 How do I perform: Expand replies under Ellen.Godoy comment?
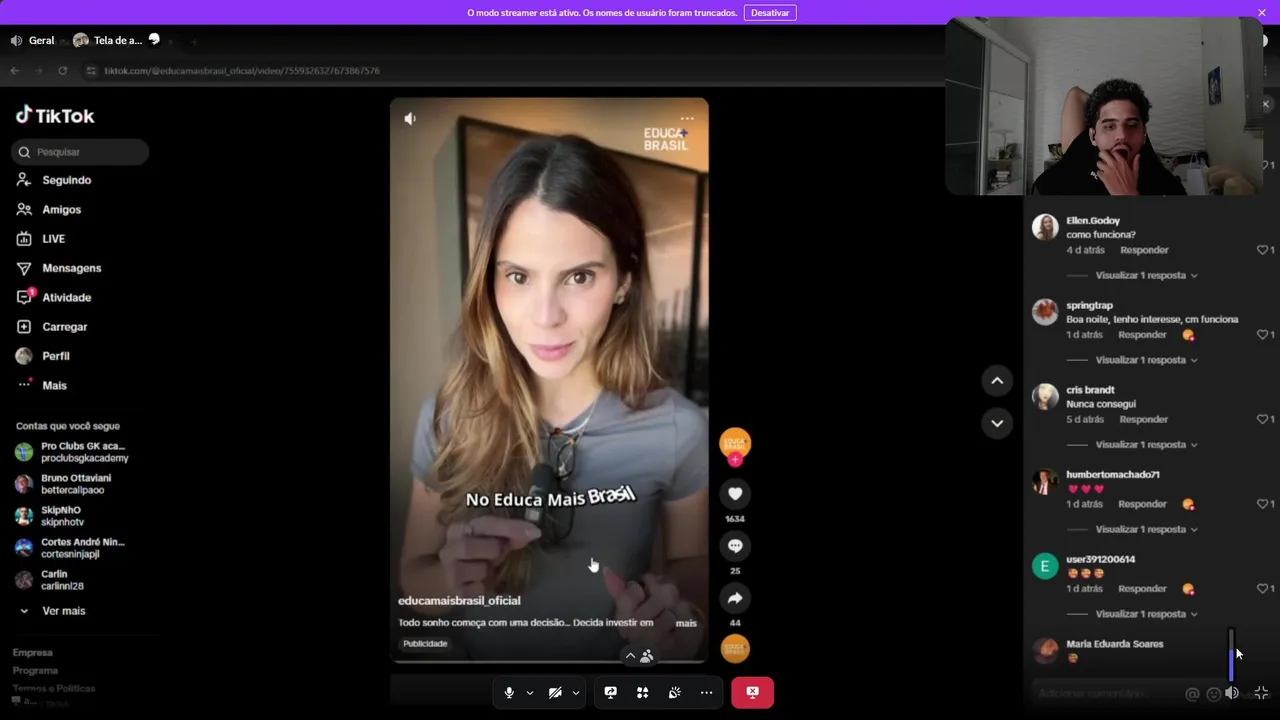(1146, 275)
